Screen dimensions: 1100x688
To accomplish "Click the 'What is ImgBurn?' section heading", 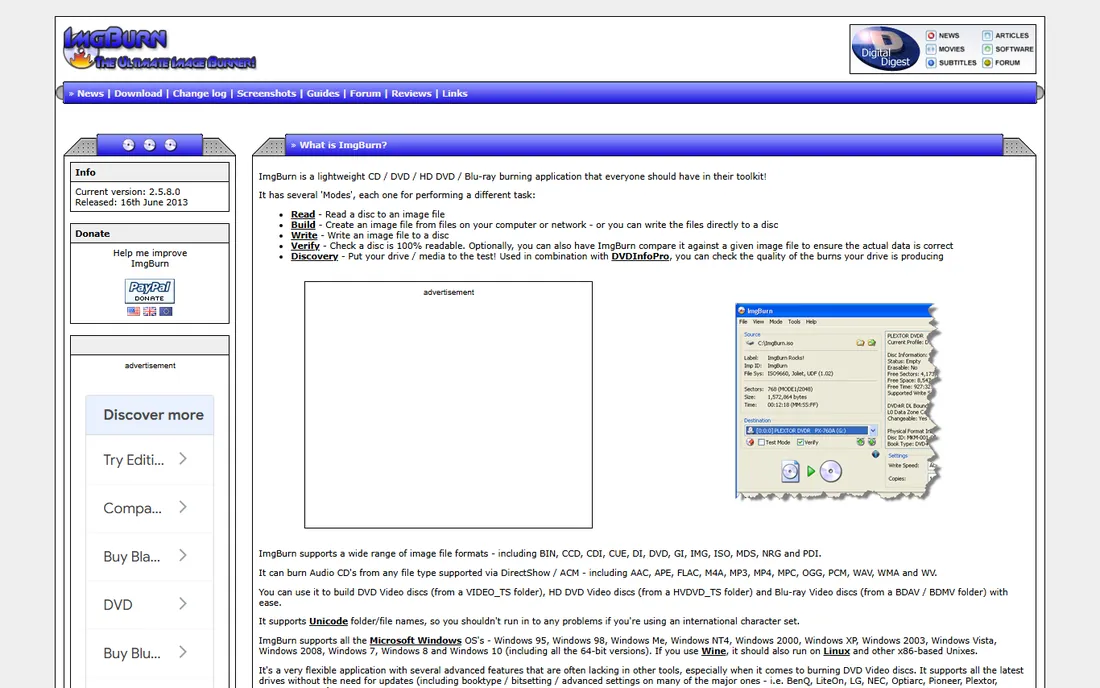I will pos(343,145).
